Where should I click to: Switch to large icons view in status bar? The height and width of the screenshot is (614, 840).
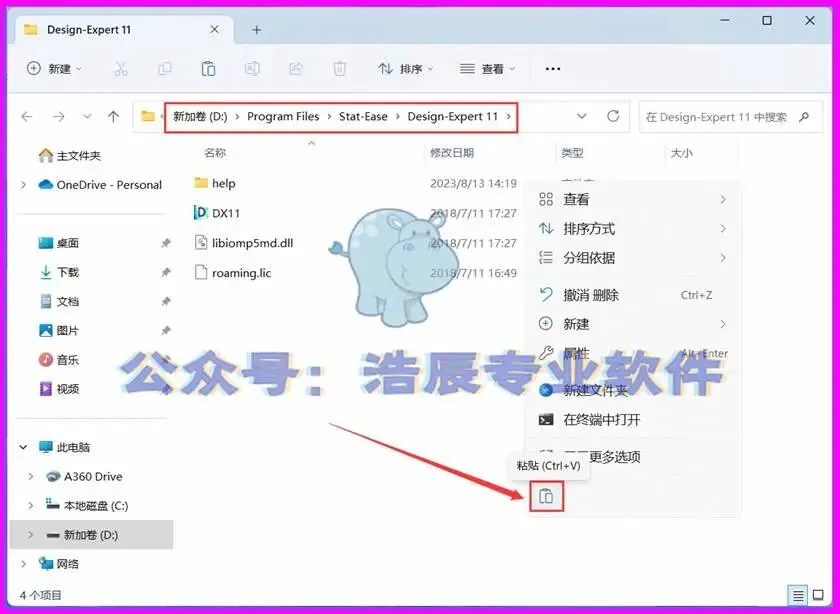tap(818, 595)
